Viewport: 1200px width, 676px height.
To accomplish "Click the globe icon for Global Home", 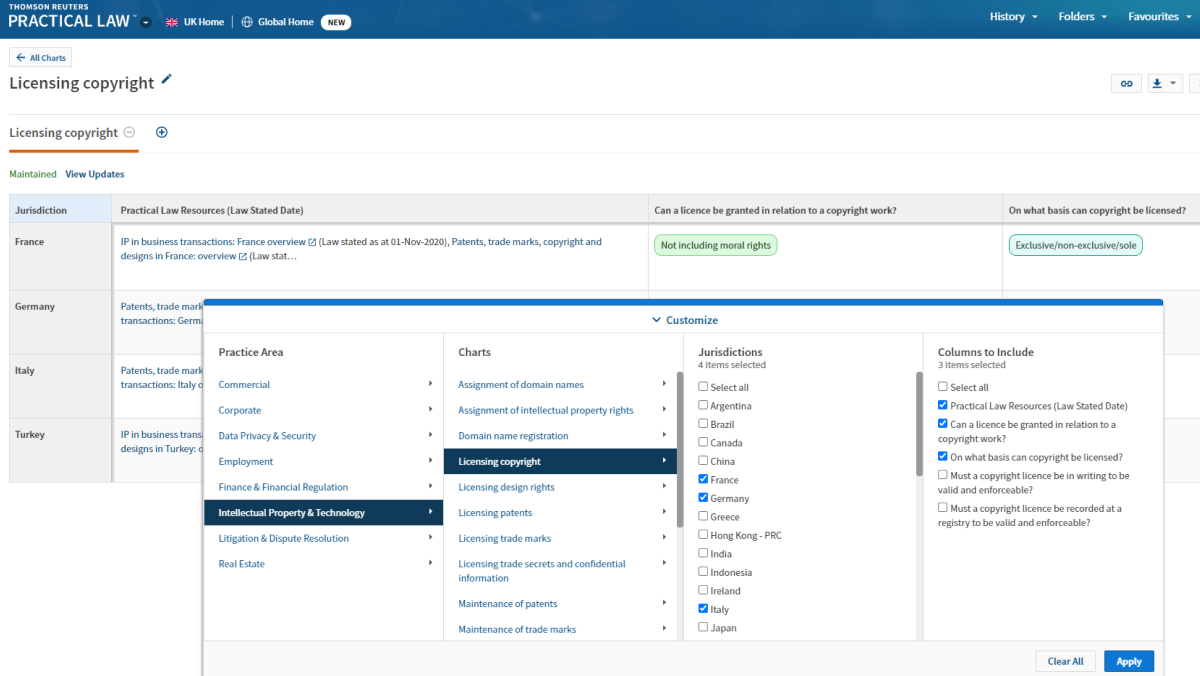I will coord(247,22).
